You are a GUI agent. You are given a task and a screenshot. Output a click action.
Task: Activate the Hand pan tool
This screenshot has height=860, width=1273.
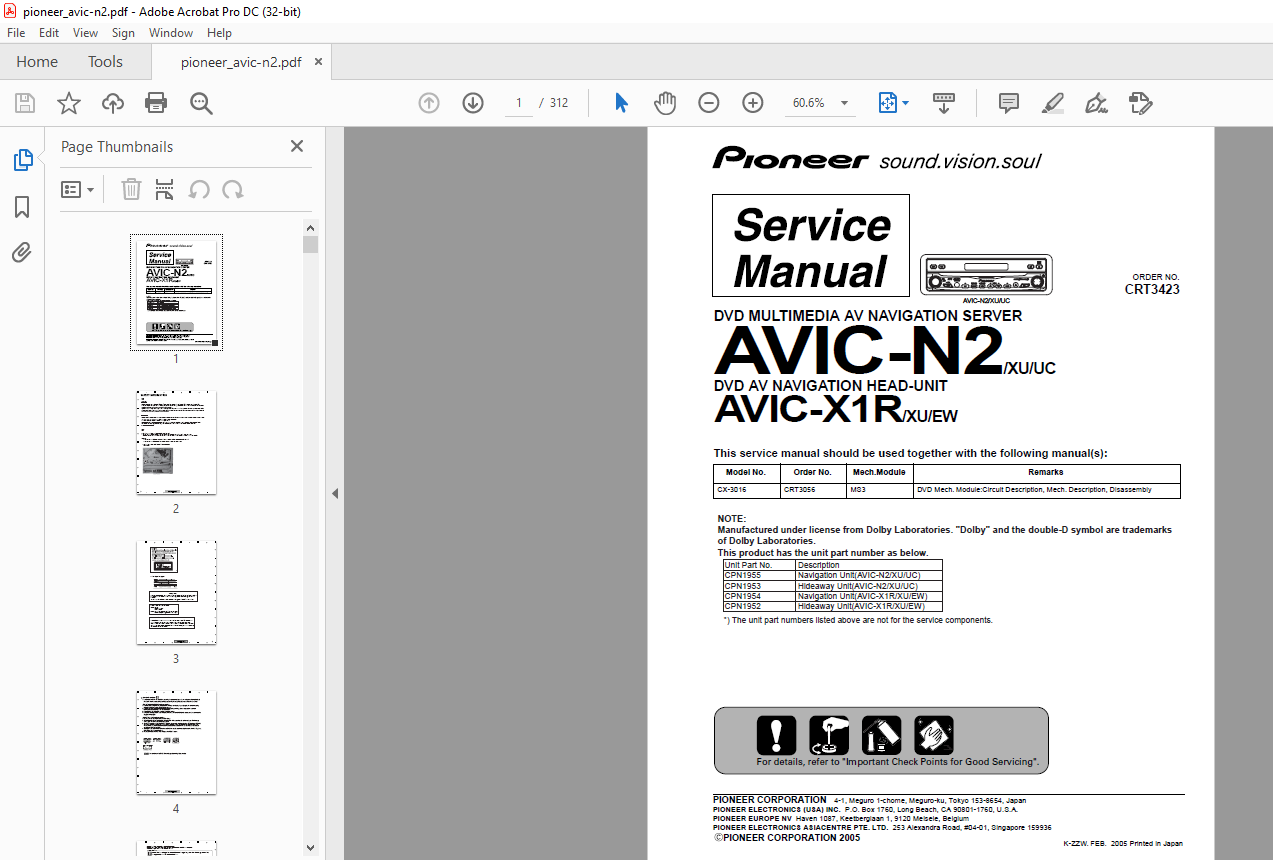point(665,103)
